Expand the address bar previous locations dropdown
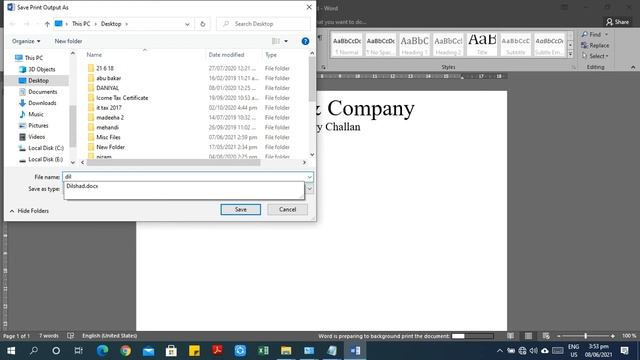The image size is (640, 360). coord(187,24)
